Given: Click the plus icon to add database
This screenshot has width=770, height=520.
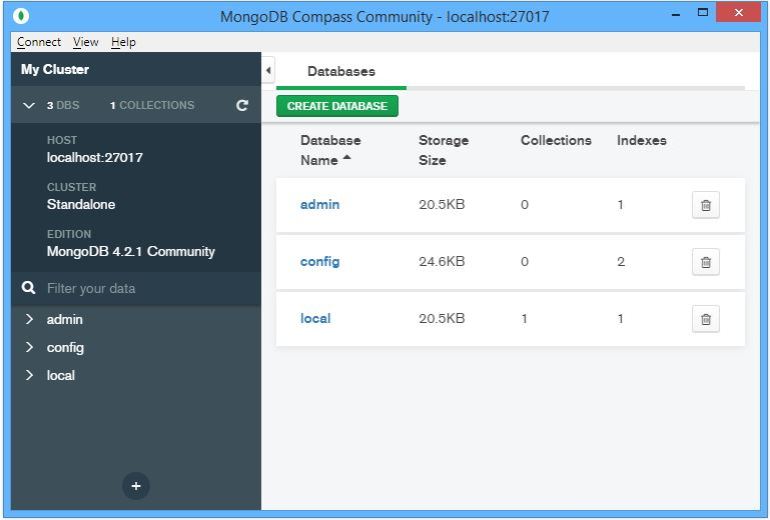Looking at the screenshot, I should pyautogui.click(x=136, y=486).
